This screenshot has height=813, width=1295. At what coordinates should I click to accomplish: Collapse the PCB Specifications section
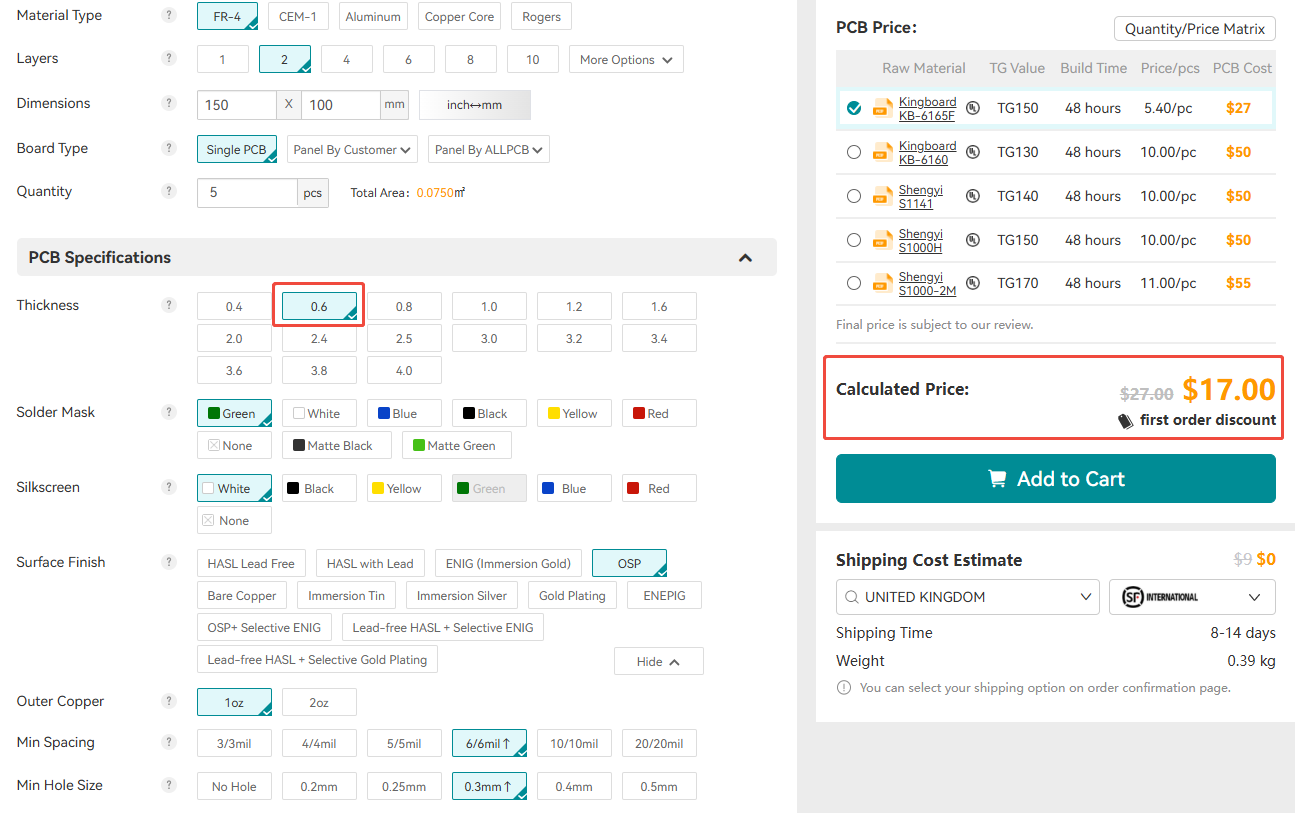[x=745, y=257]
